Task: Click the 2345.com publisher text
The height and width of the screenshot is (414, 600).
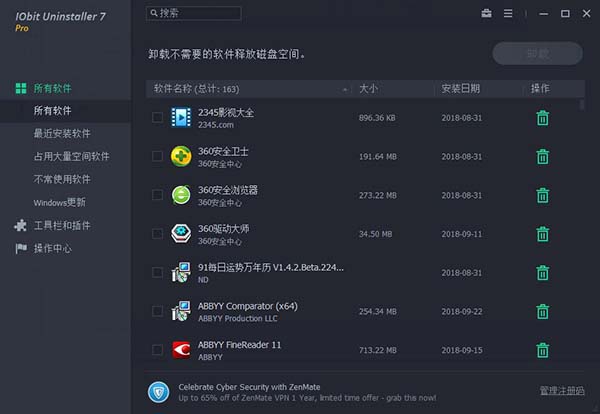Action: tap(216, 125)
